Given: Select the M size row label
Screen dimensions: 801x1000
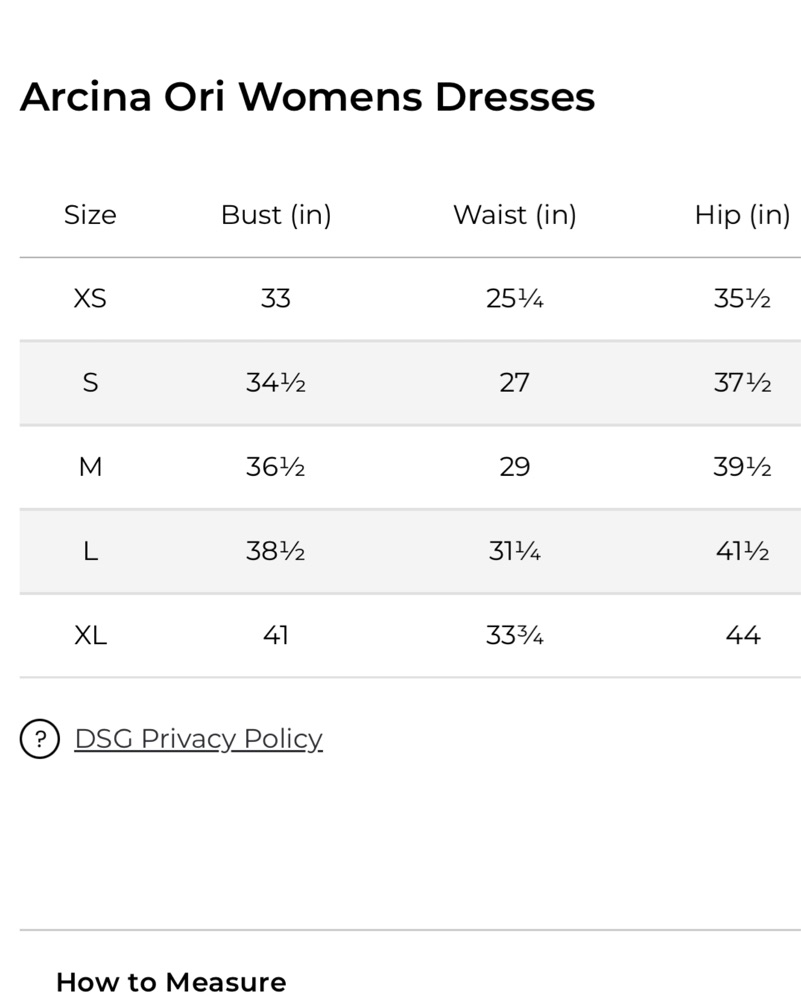Looking at the screenshot, I should [x=90, y=467].
